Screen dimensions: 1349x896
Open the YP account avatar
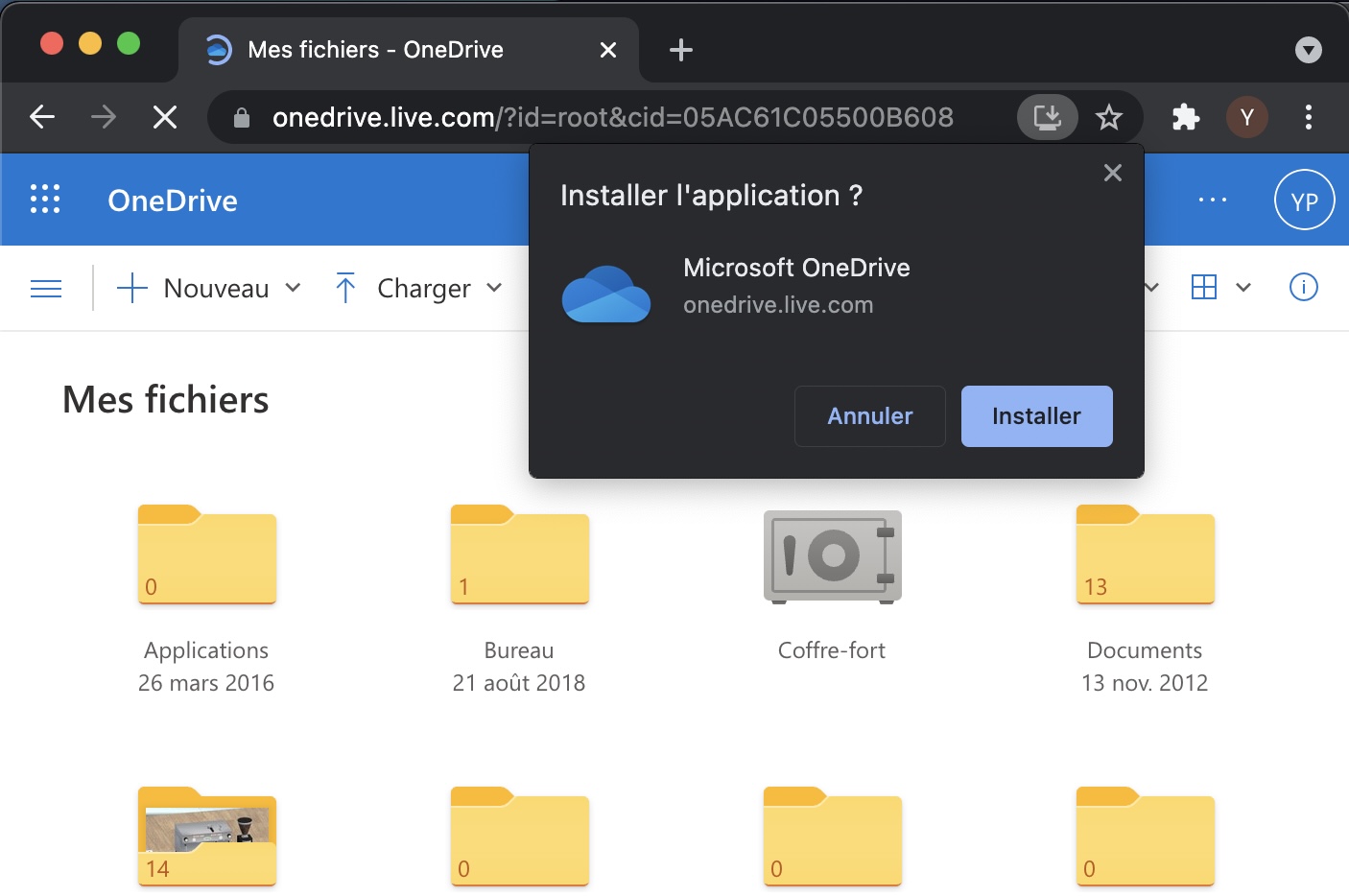point(1304,200)
